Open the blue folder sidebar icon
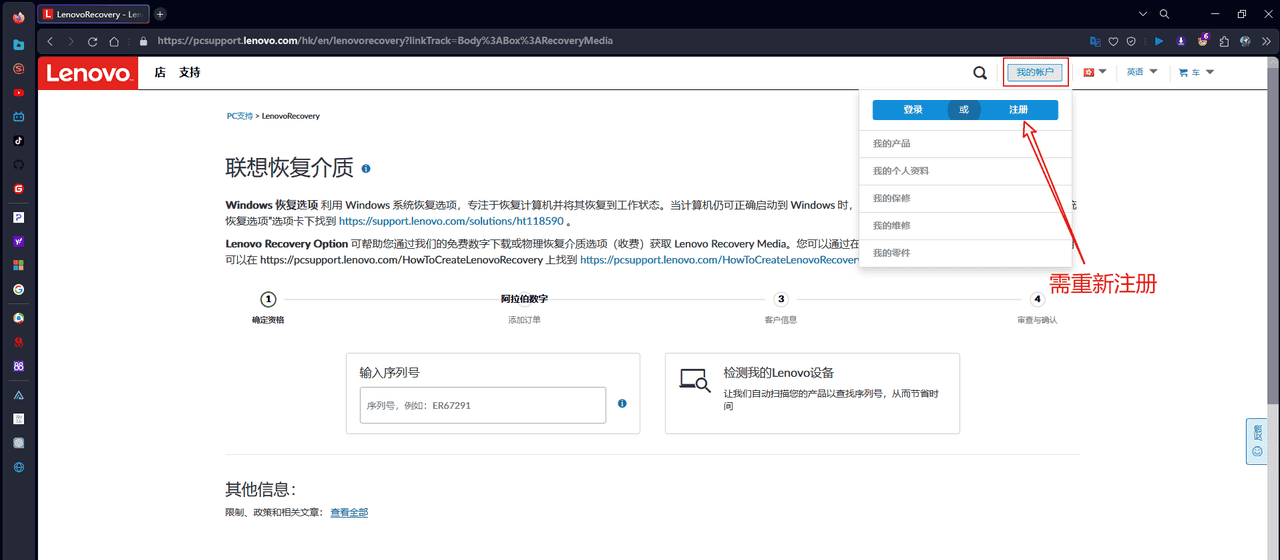This screenshot has width=1280, height=560. 18,45
